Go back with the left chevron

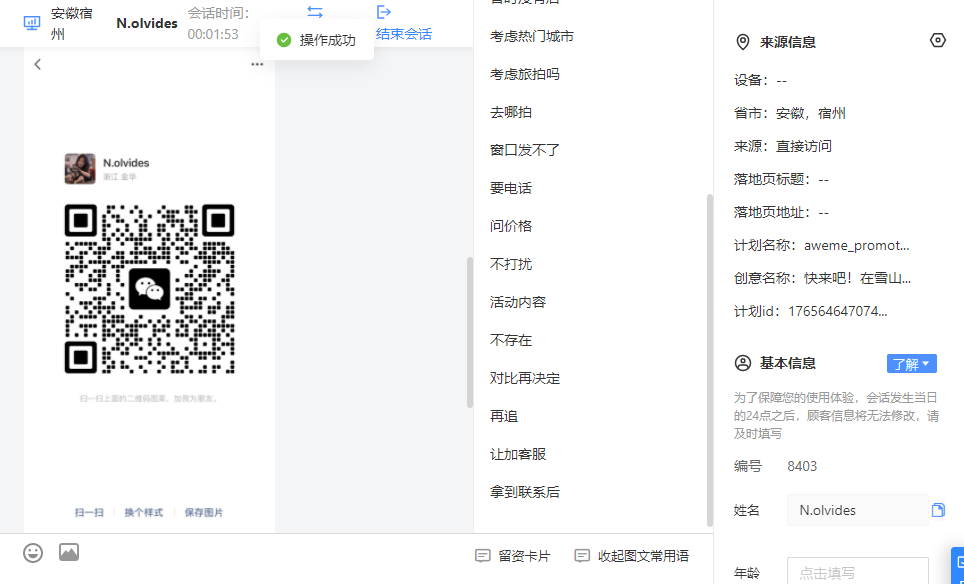click(x=38, y=64)
